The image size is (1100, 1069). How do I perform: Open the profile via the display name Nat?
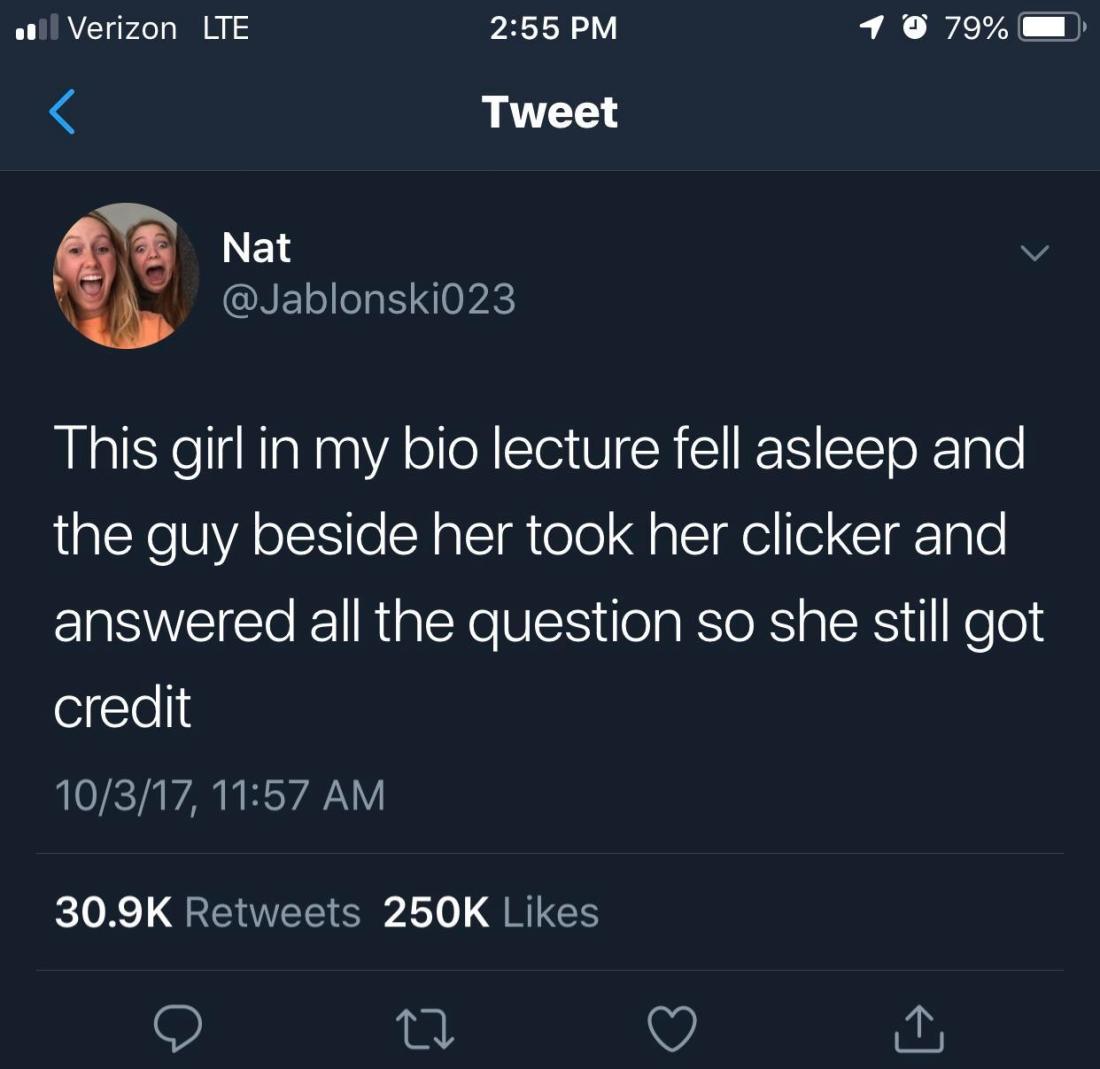click(x=256, y=248)
